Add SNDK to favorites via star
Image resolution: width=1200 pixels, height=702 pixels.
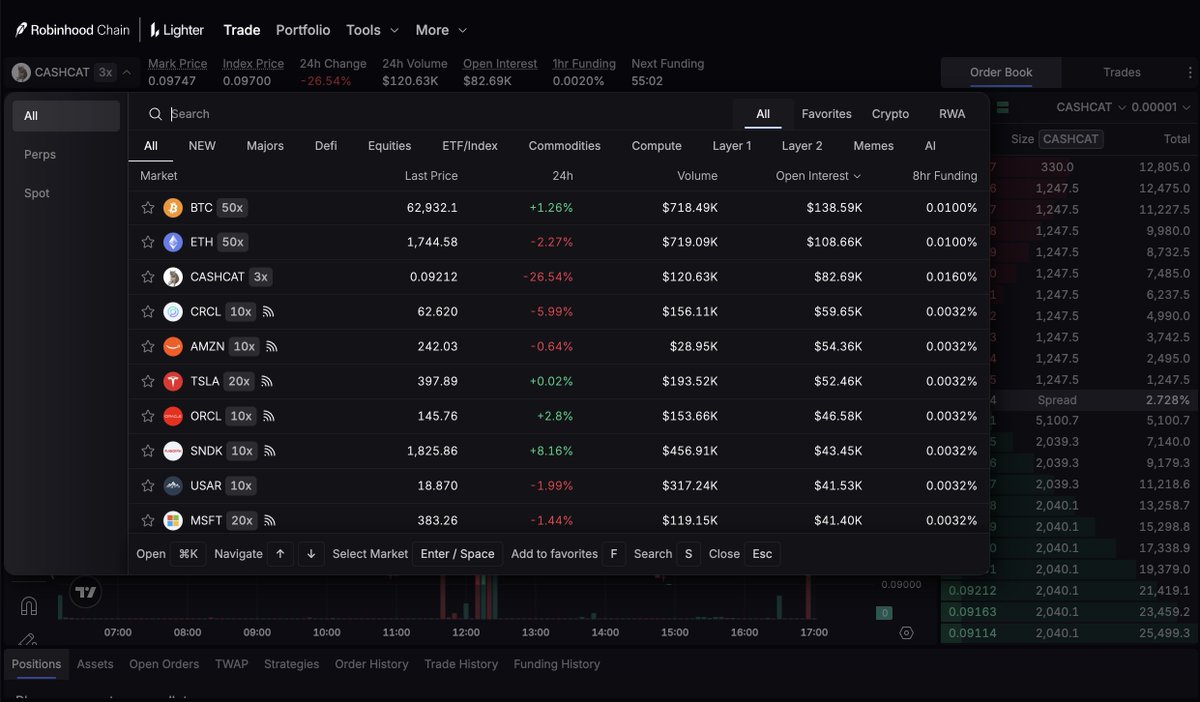point(148,451)
